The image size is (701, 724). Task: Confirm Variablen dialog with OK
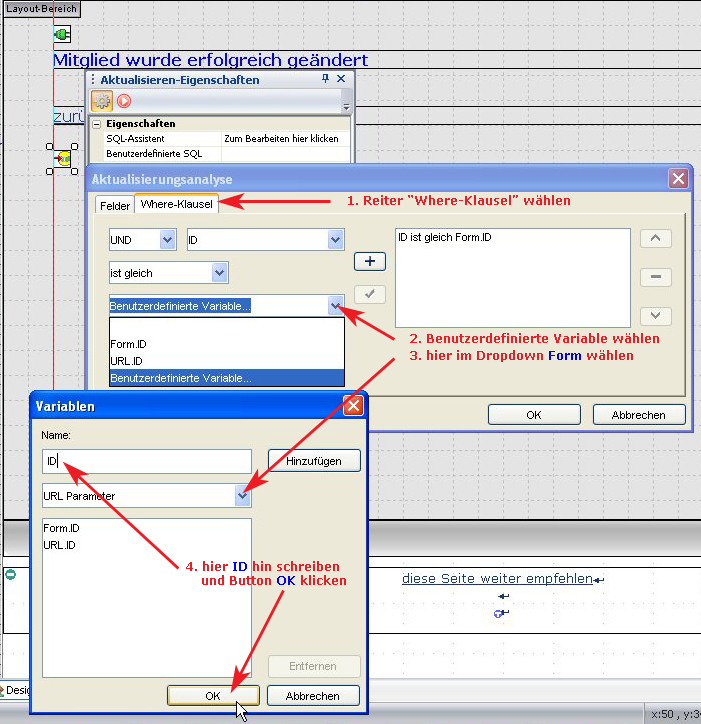pyautogui.click(x=213, y=695)
